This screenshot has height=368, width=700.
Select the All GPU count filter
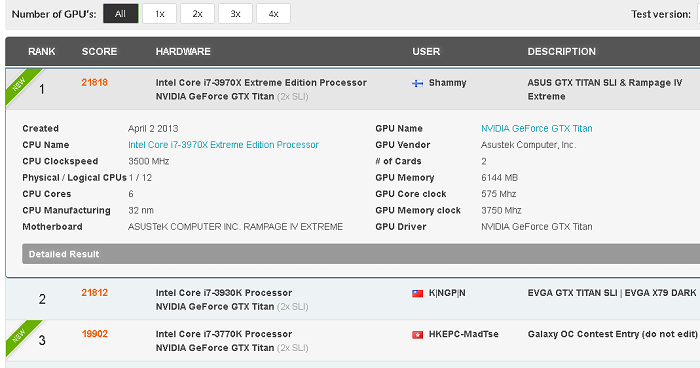click(121, 14)
